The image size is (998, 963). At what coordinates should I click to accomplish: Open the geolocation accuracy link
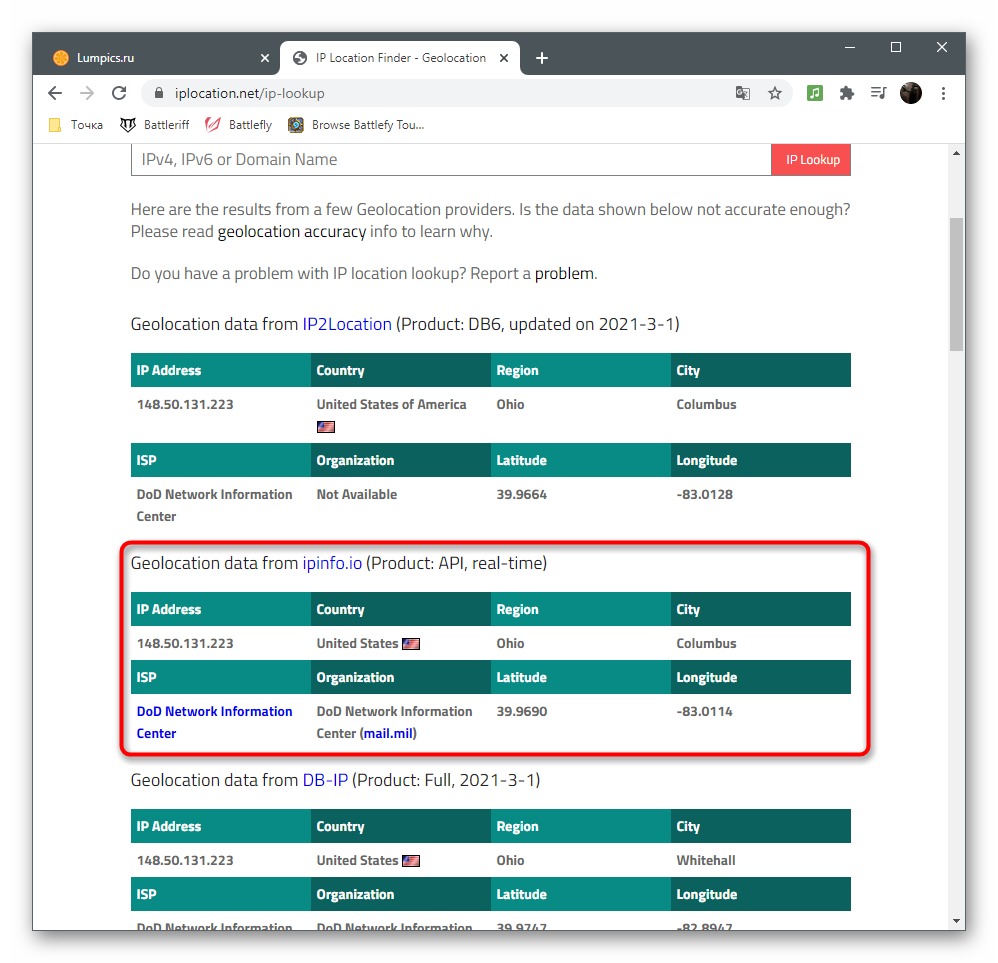(x=292, y=232)
